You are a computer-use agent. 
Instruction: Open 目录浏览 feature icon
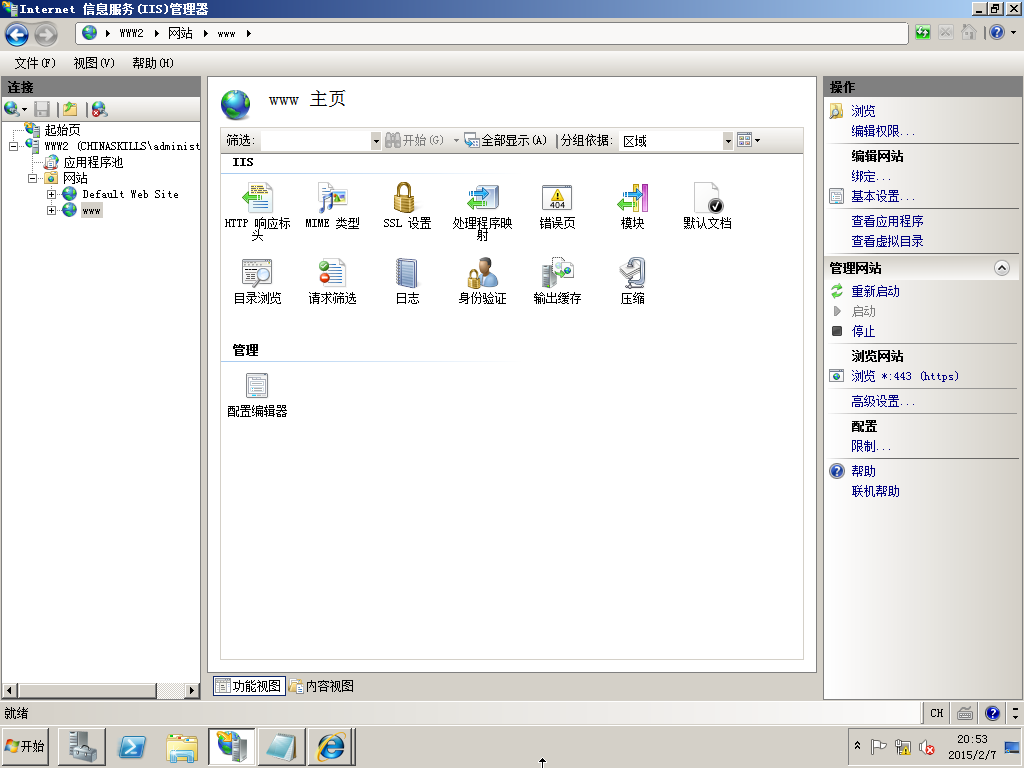point(257,273)
